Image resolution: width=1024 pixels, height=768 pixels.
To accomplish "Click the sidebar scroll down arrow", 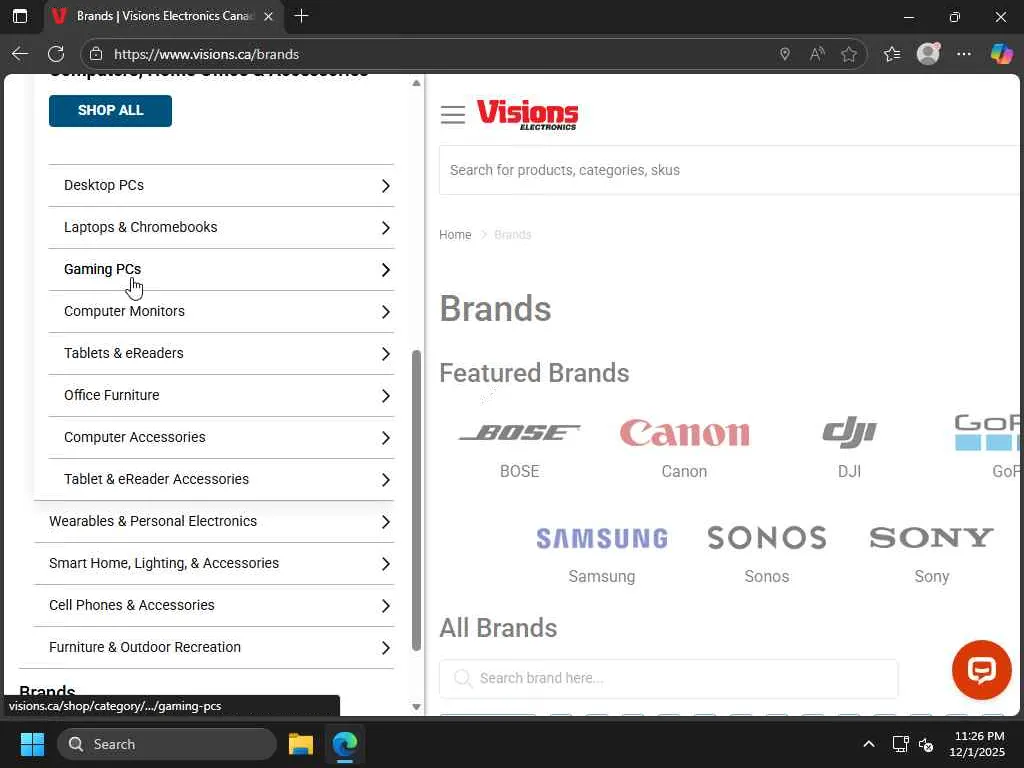I will (417, 707).
